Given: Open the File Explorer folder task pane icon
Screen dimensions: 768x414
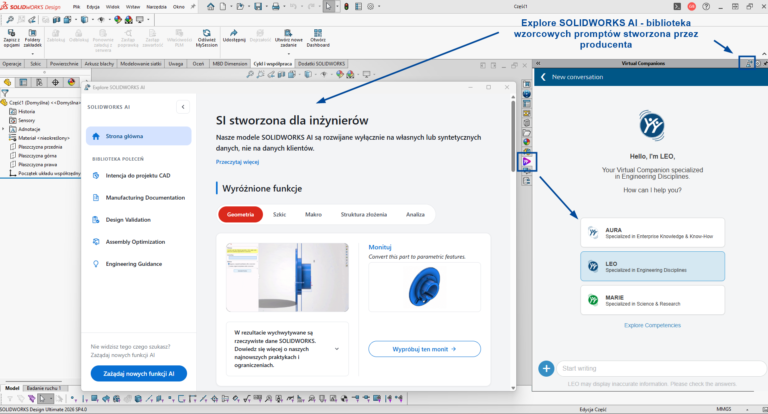Looking at the screenshot, I should point(527,133).
